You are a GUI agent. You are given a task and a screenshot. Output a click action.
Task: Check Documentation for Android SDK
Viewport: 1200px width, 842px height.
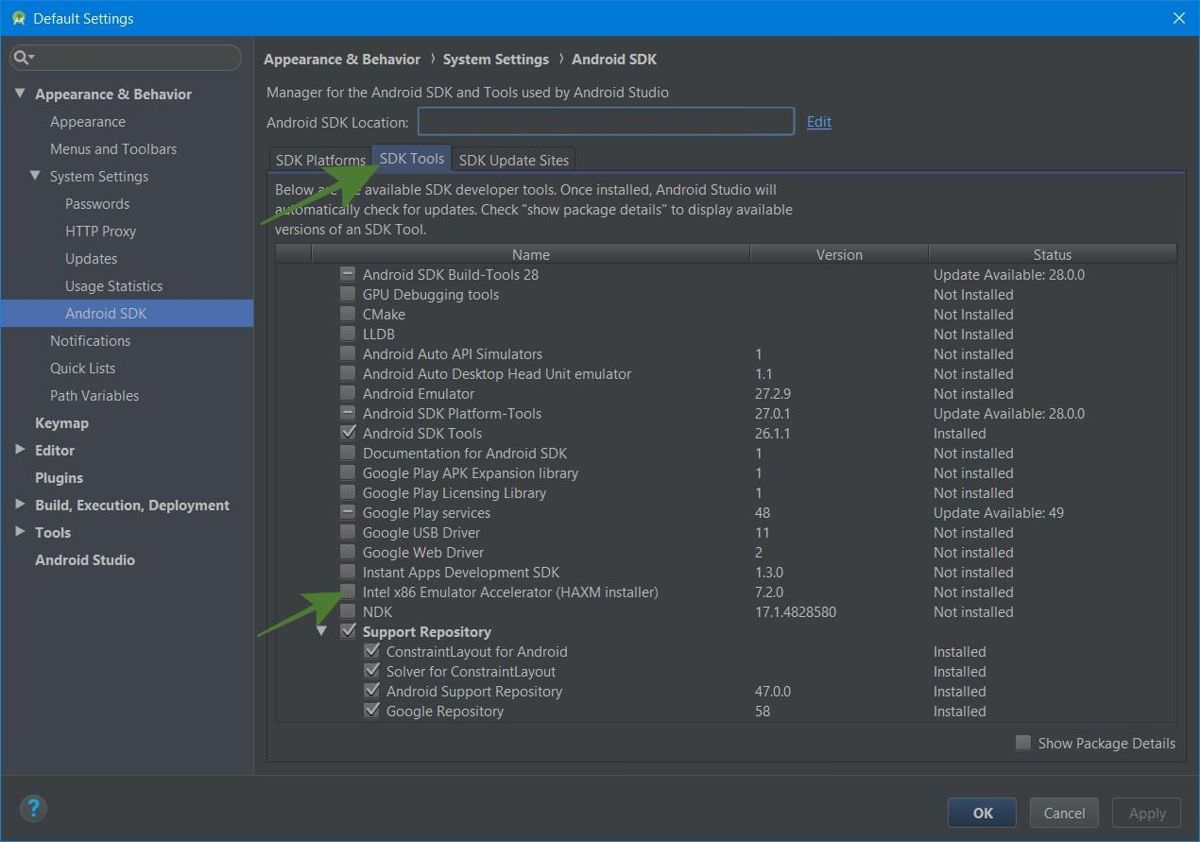pyautogui.click(x=348, y=453)
